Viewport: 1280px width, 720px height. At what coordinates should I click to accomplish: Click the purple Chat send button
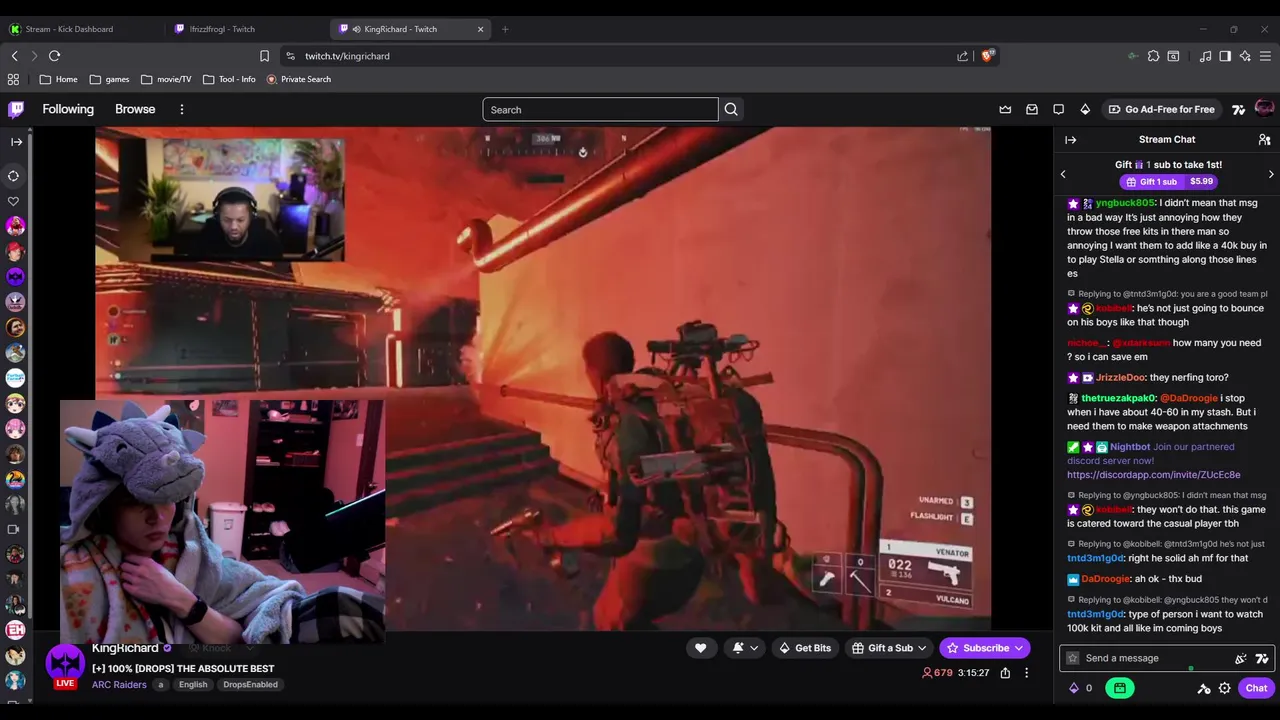click(1256, 688)
